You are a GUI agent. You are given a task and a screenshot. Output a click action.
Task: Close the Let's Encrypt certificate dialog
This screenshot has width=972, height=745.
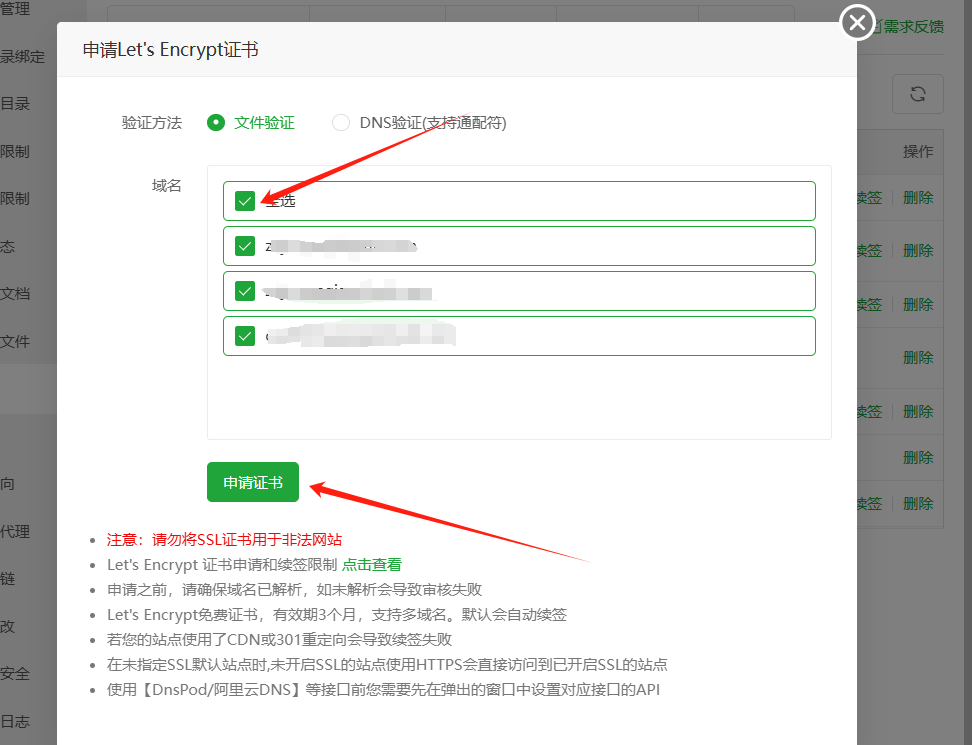pyautogui.click(x=857, y=22)
